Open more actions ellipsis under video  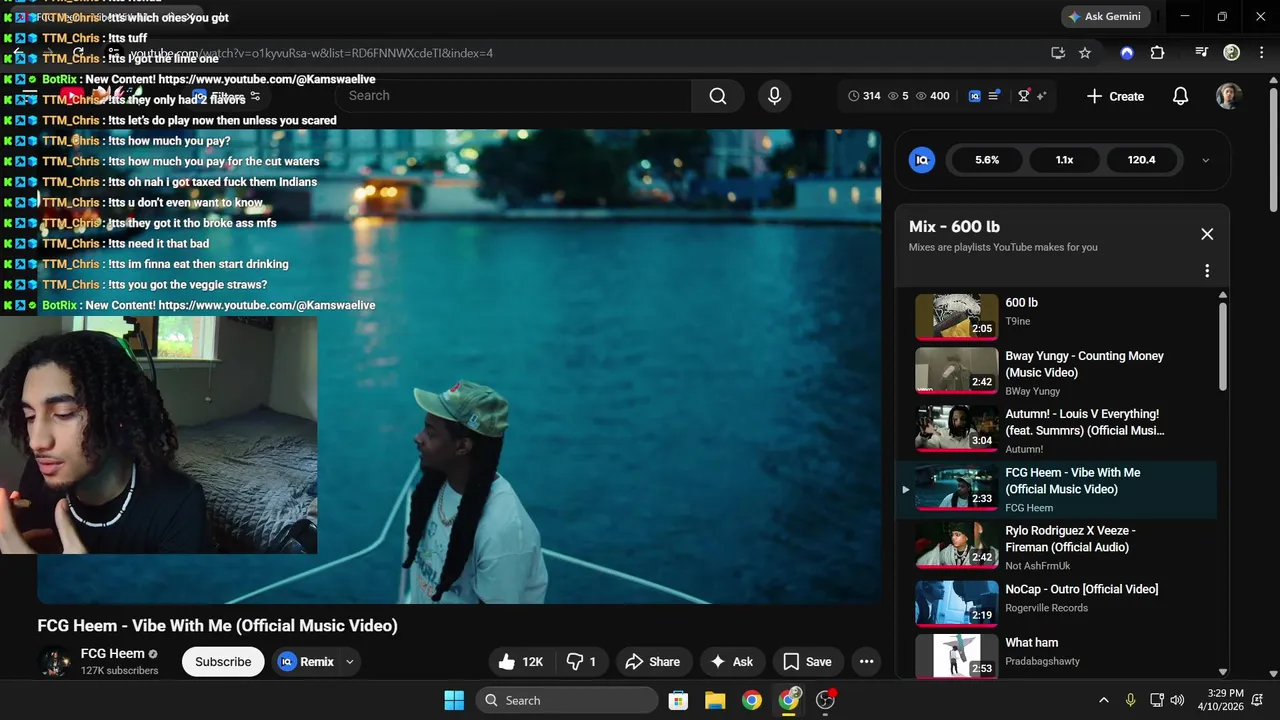click(x=866, y=662)
